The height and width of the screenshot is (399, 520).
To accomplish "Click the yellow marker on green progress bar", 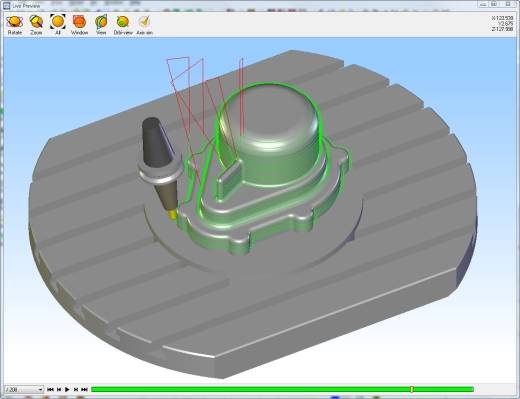I will pyautogui.click(x=412, y=389).
